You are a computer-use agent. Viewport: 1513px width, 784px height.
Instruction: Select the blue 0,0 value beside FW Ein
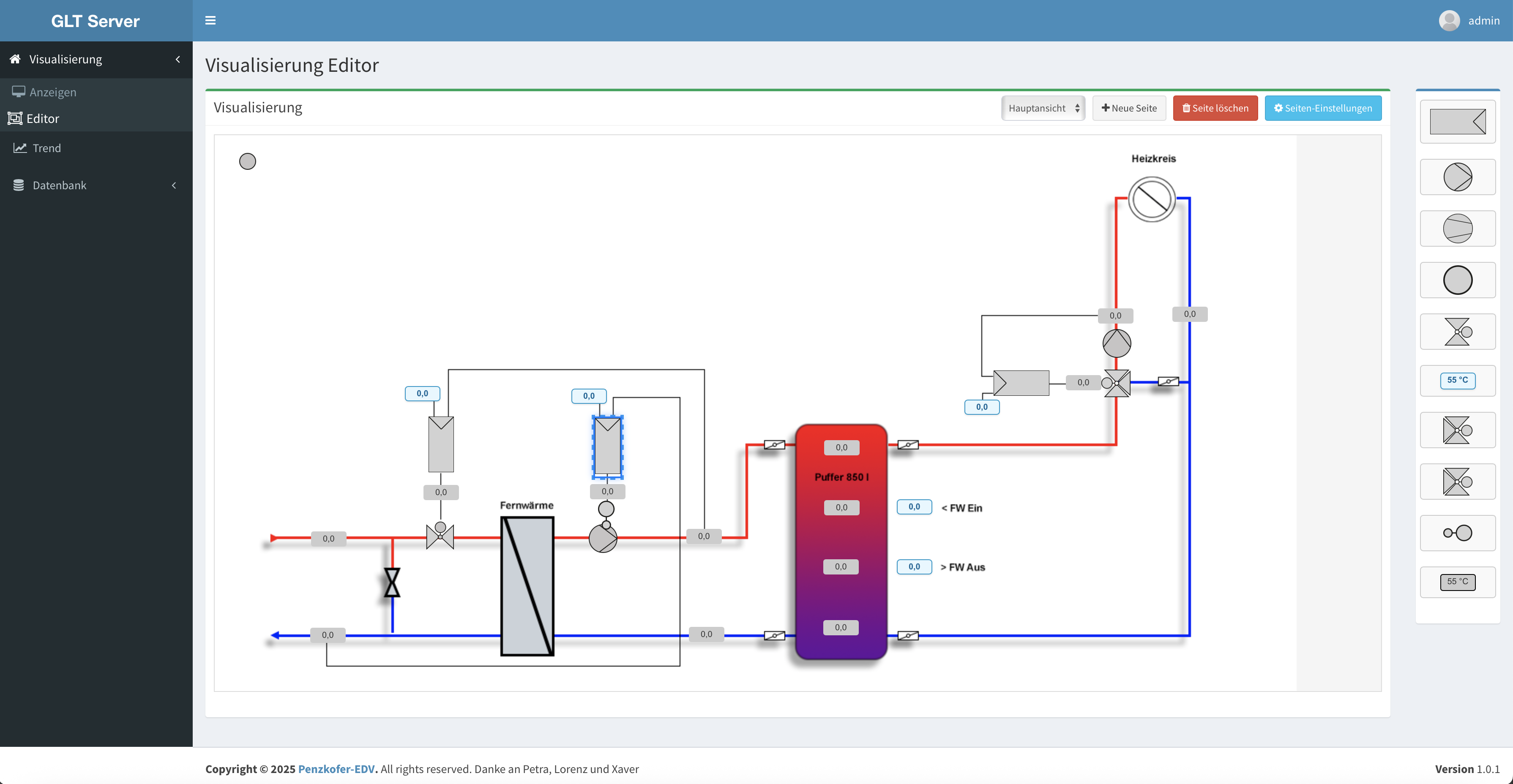[914, 507]
